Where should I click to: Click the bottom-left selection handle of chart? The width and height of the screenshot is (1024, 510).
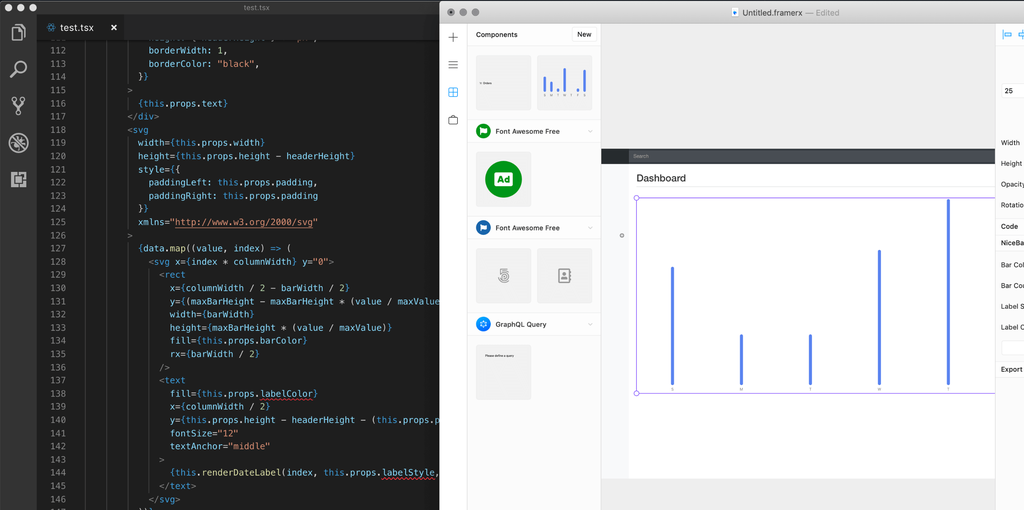(x=637, y=393)
